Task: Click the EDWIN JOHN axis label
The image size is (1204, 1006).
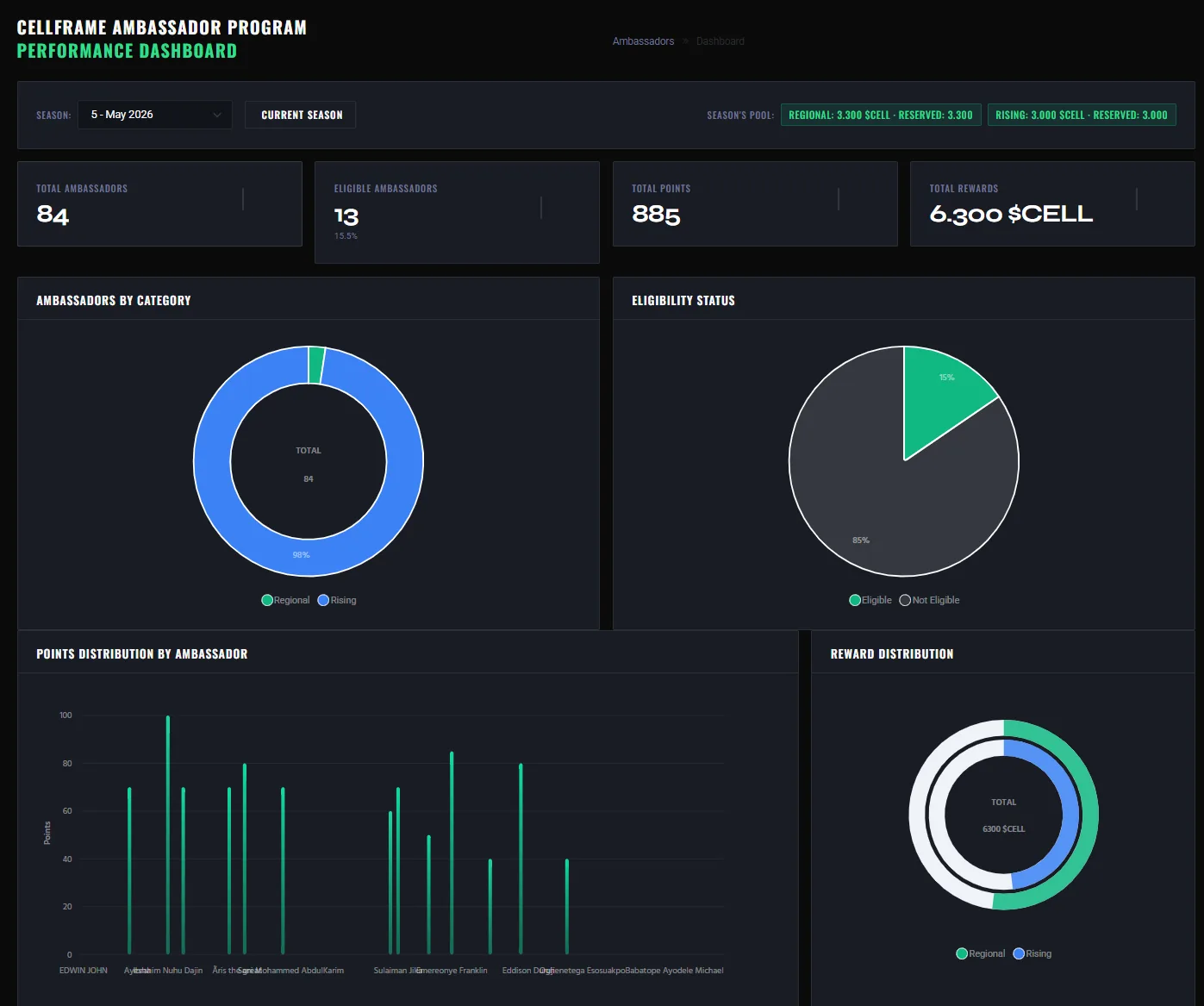Action: click(x=84, y=971)
